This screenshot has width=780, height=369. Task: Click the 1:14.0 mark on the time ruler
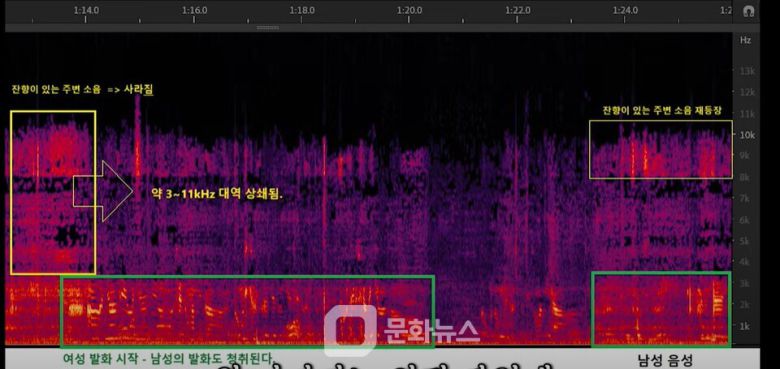[86, 10]
